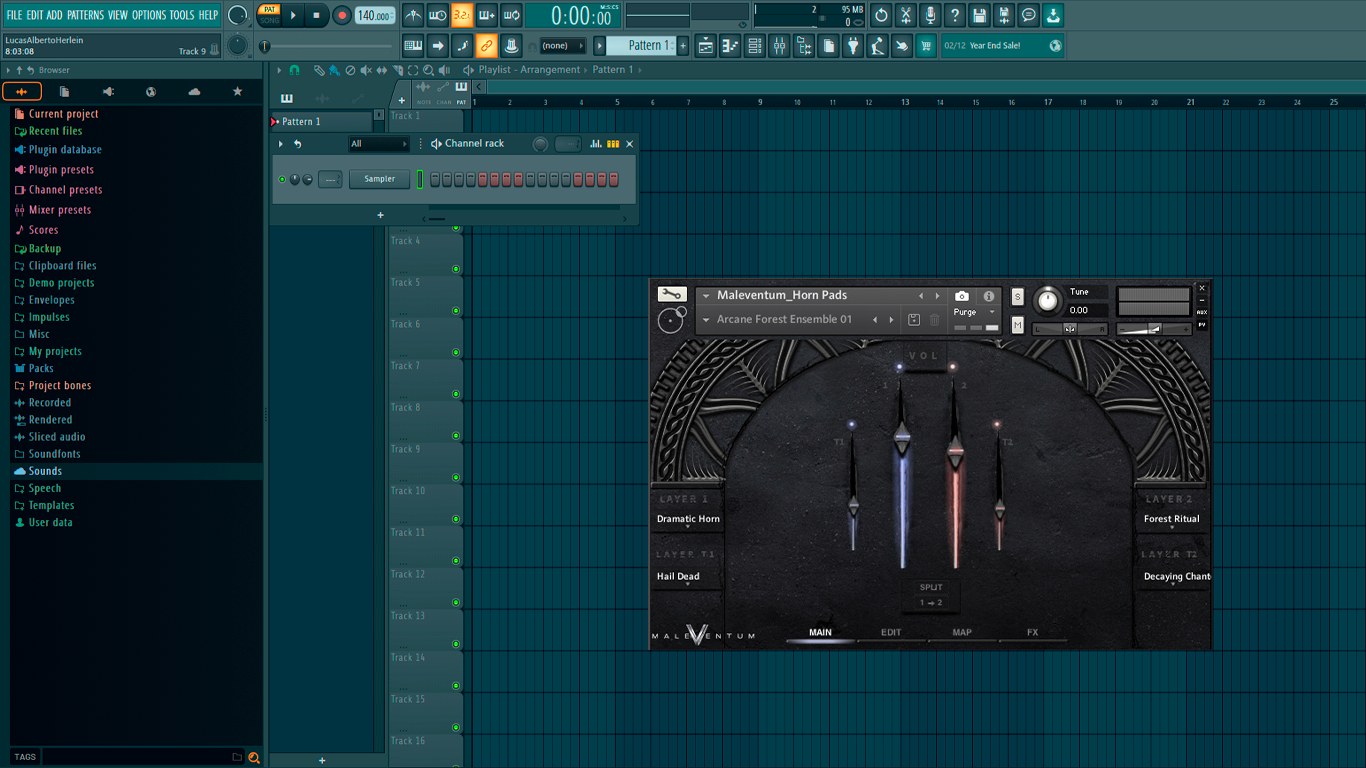Open the Browser view toolbar icon

[x=804, y=45]
